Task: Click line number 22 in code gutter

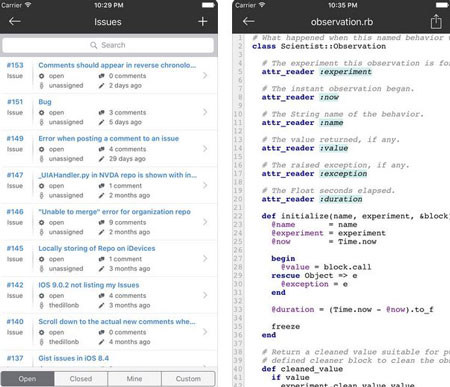Action: coord(238,216)
